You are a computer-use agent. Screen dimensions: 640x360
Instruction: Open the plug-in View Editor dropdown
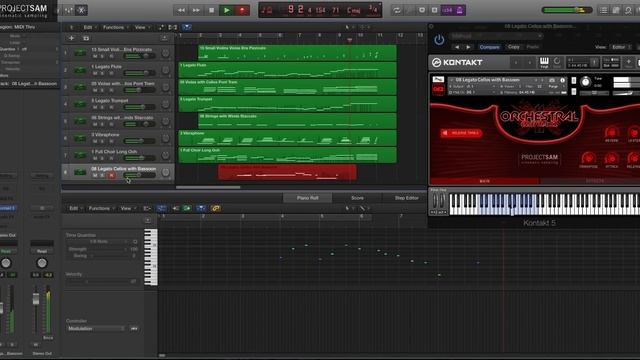620,47
